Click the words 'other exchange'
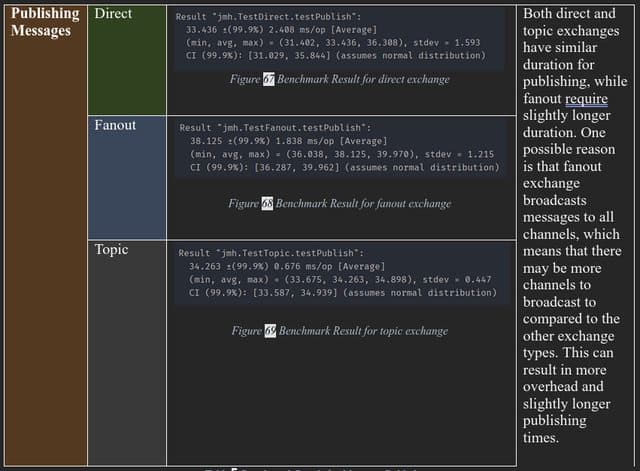This screenshot has height=471, width=640. 569,336
